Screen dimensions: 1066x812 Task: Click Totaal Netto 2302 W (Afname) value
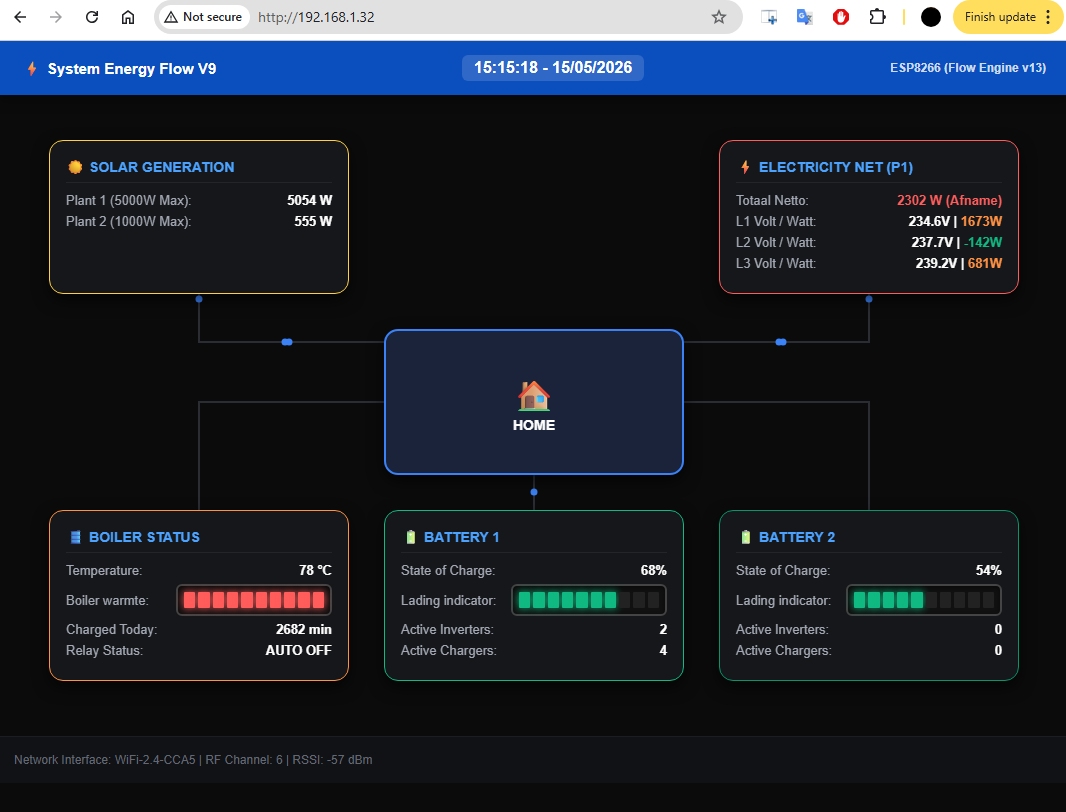949,200
